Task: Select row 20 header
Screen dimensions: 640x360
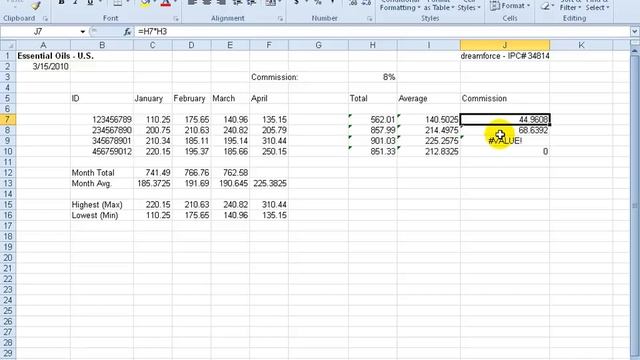Action: (8, 258)
